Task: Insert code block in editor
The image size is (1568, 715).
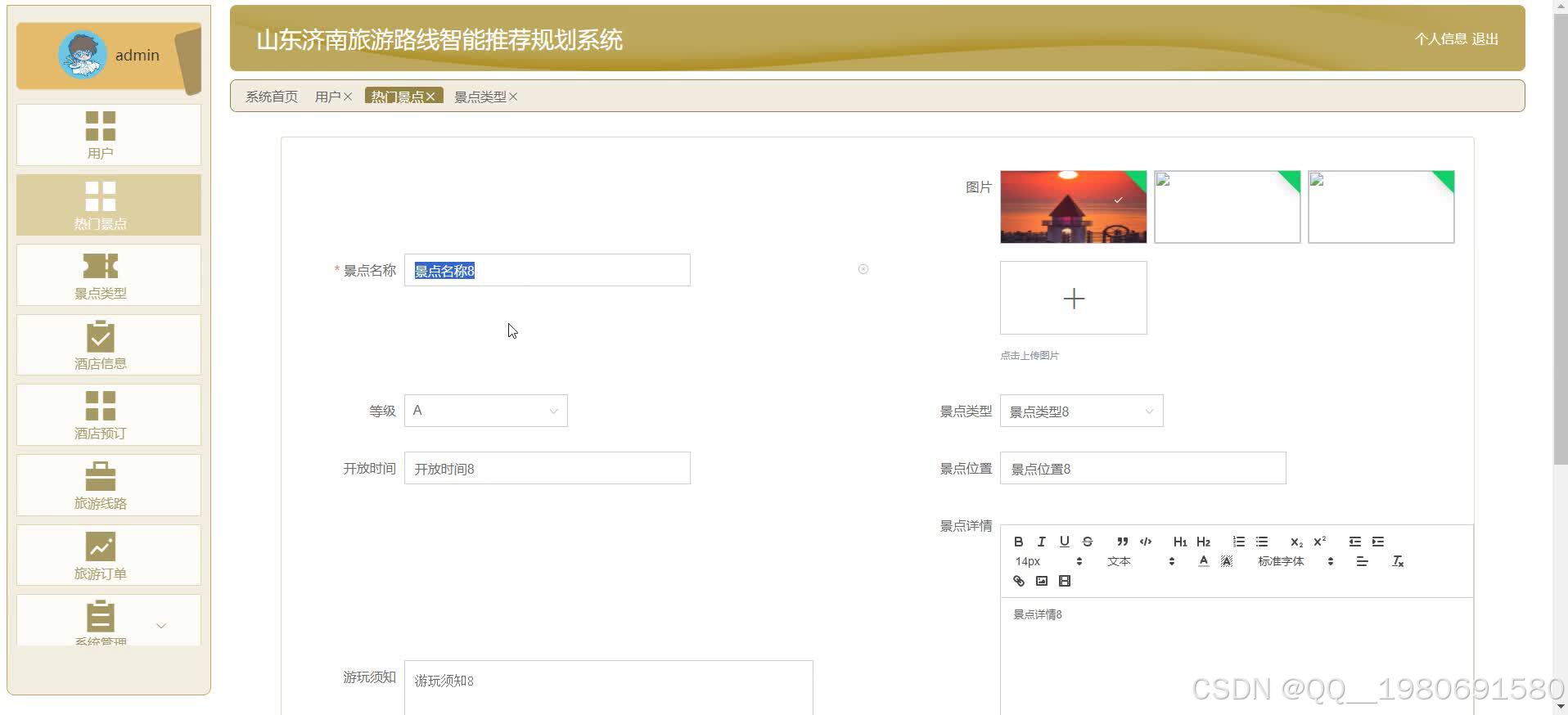Action: point(1146,542)
